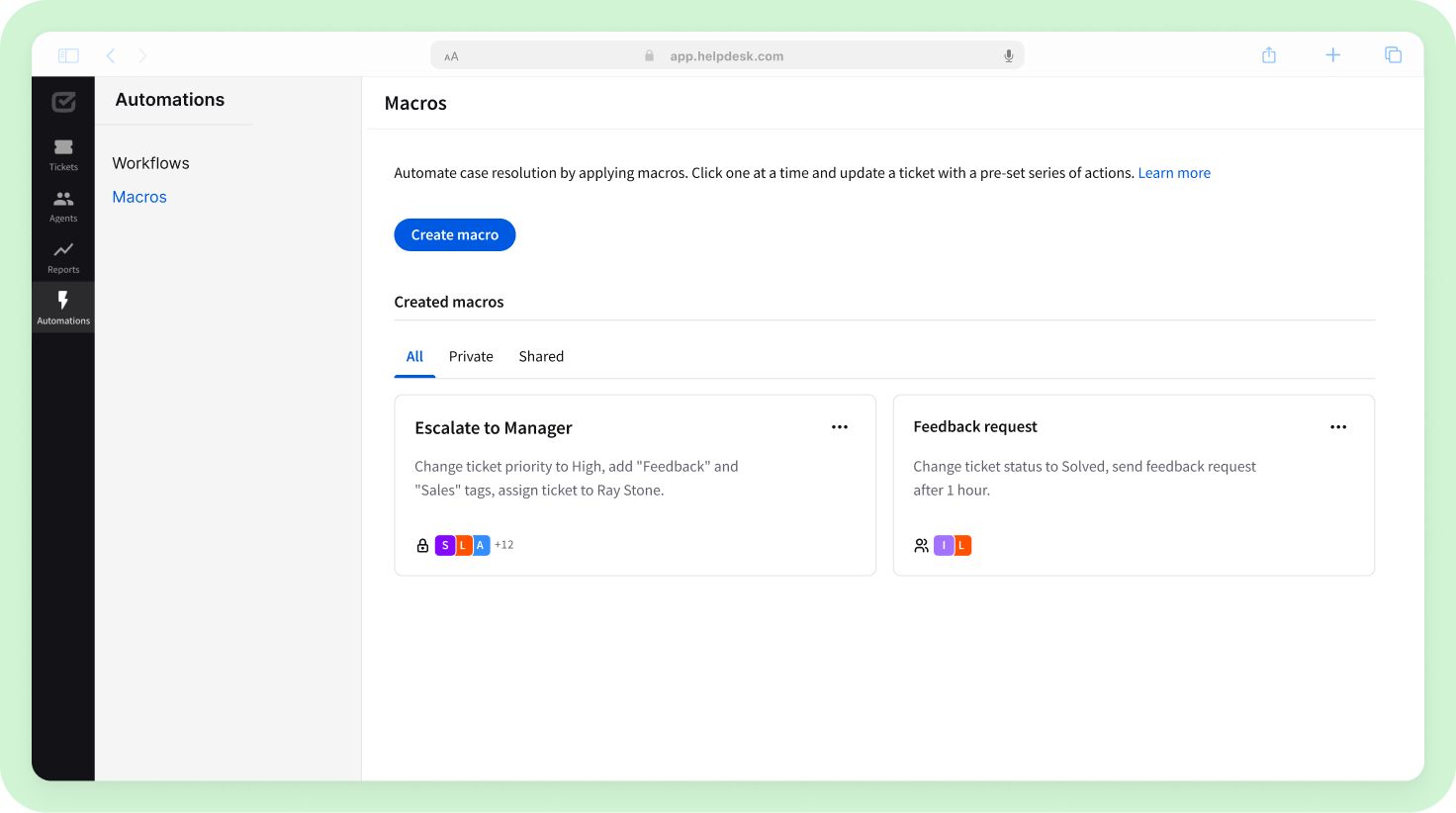Click the checkmark app logo at the top
Screen dimensions: 1456x813
click(x=62, y=102)
